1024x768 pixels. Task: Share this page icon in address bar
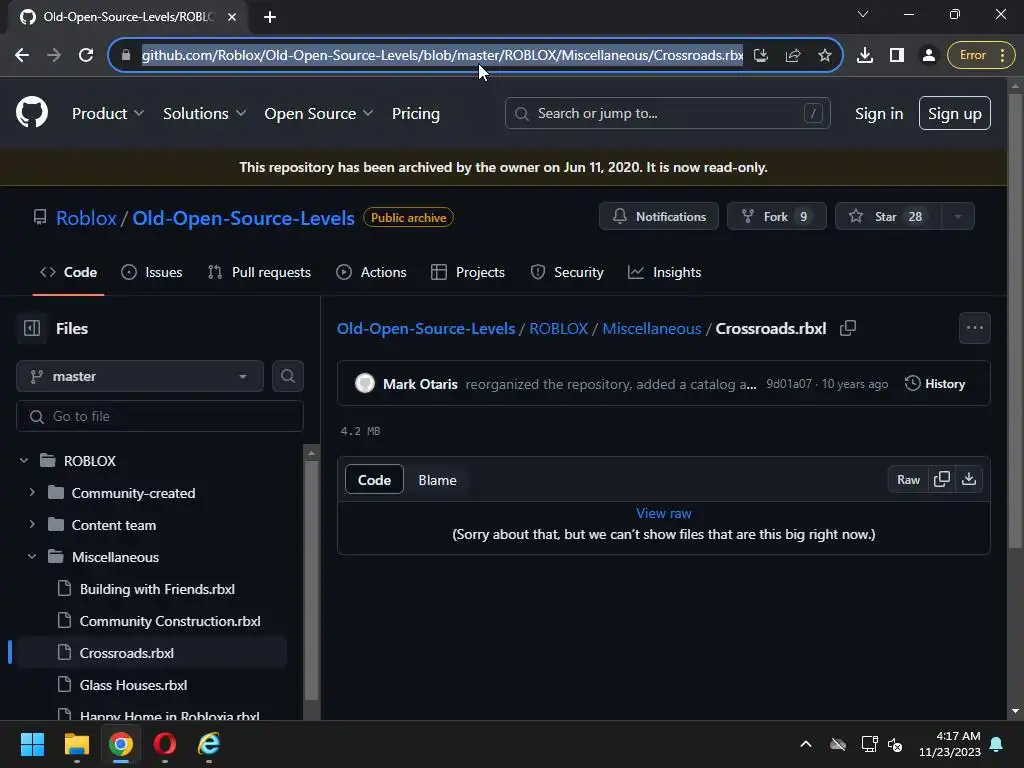point(793,55)
